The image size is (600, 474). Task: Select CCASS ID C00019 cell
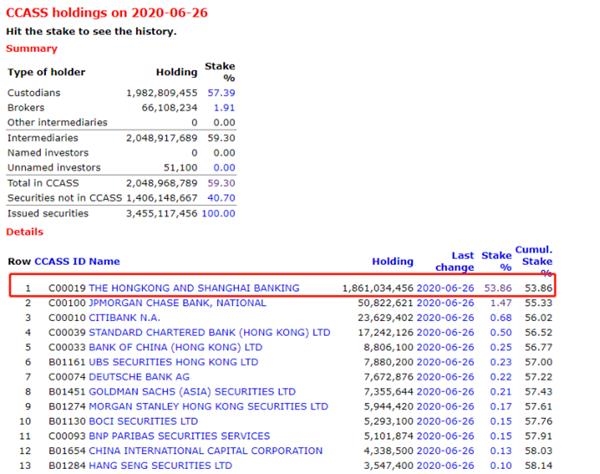[x=67, y=288]
